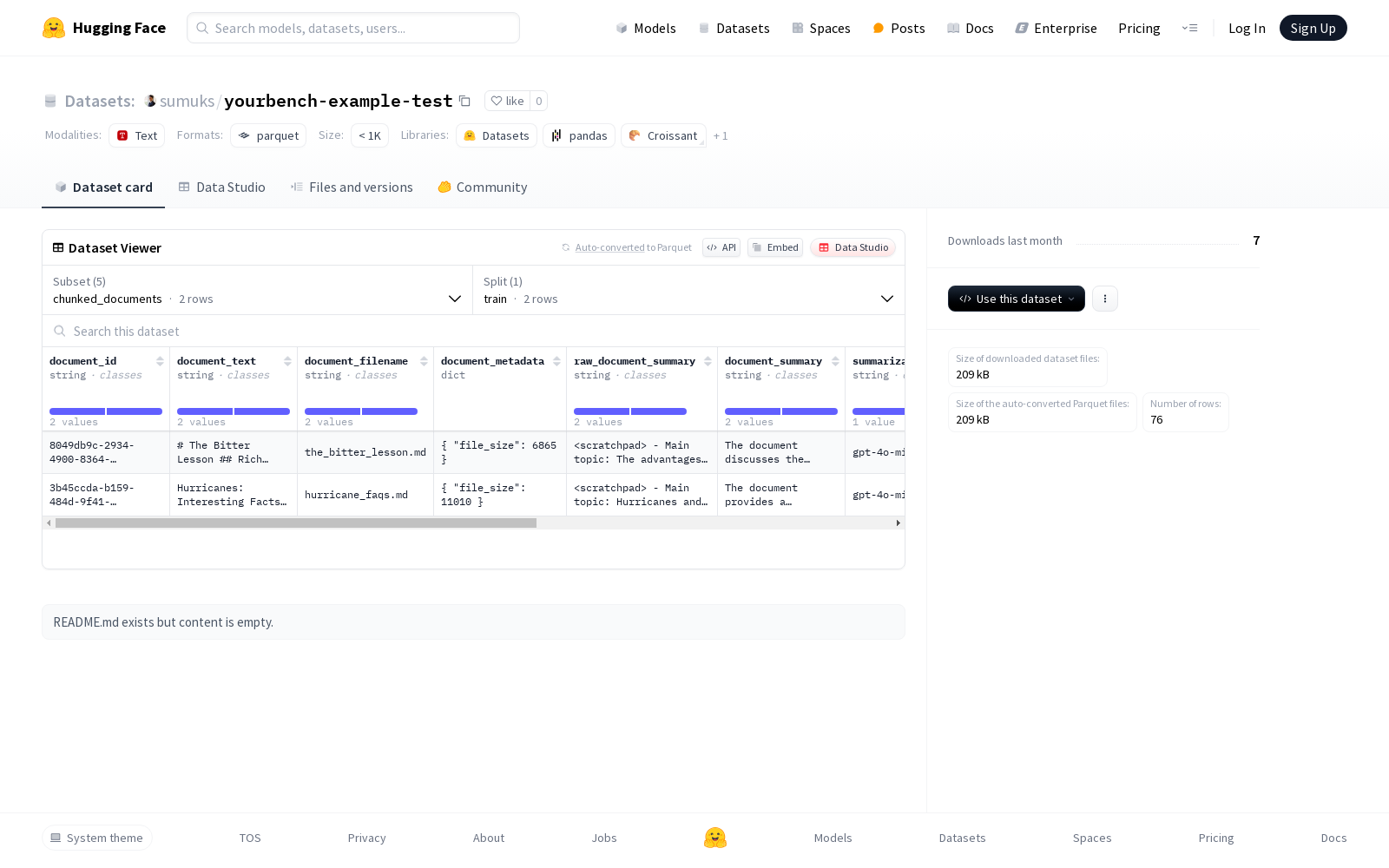The image size is (1389, 868).
Task: Select the pandas library tag
Action: click(579, 135)
